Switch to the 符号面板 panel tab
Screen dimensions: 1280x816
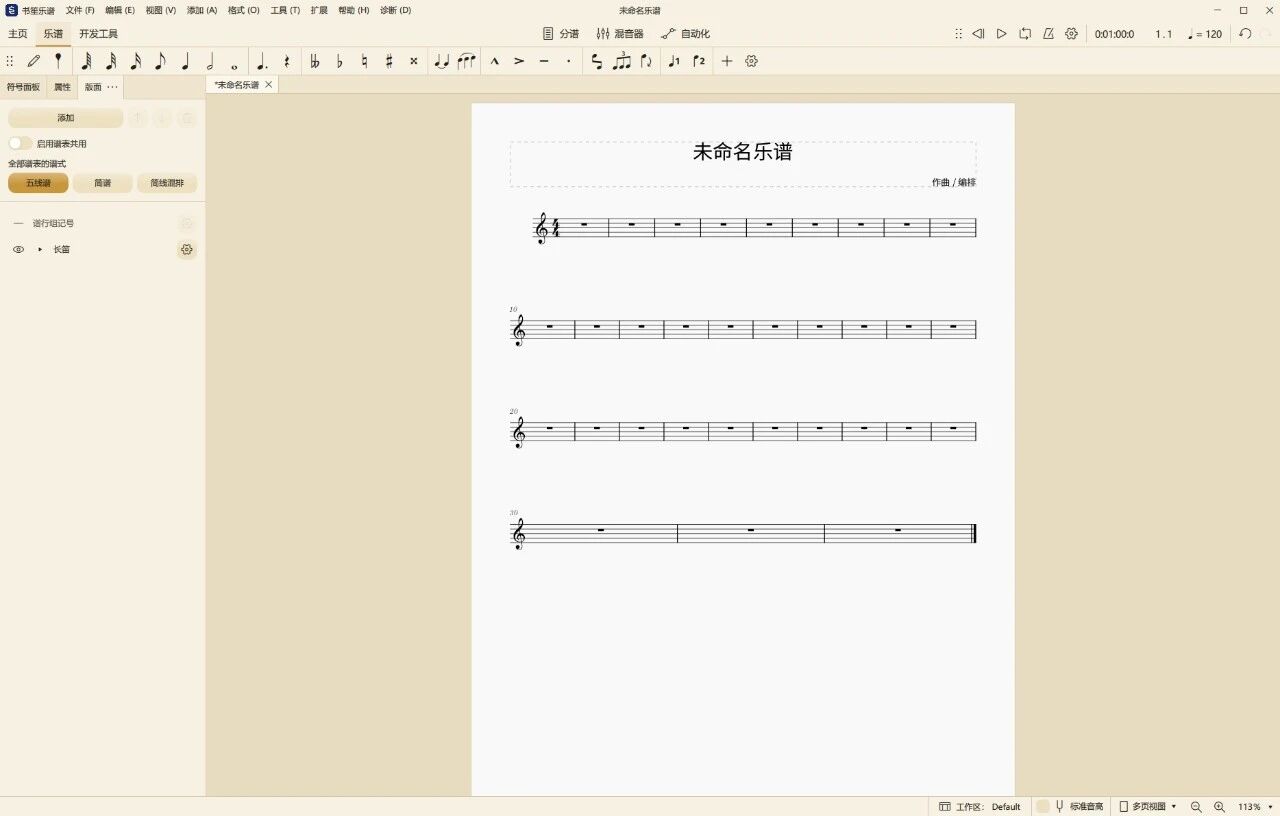(x=23, y=87)
